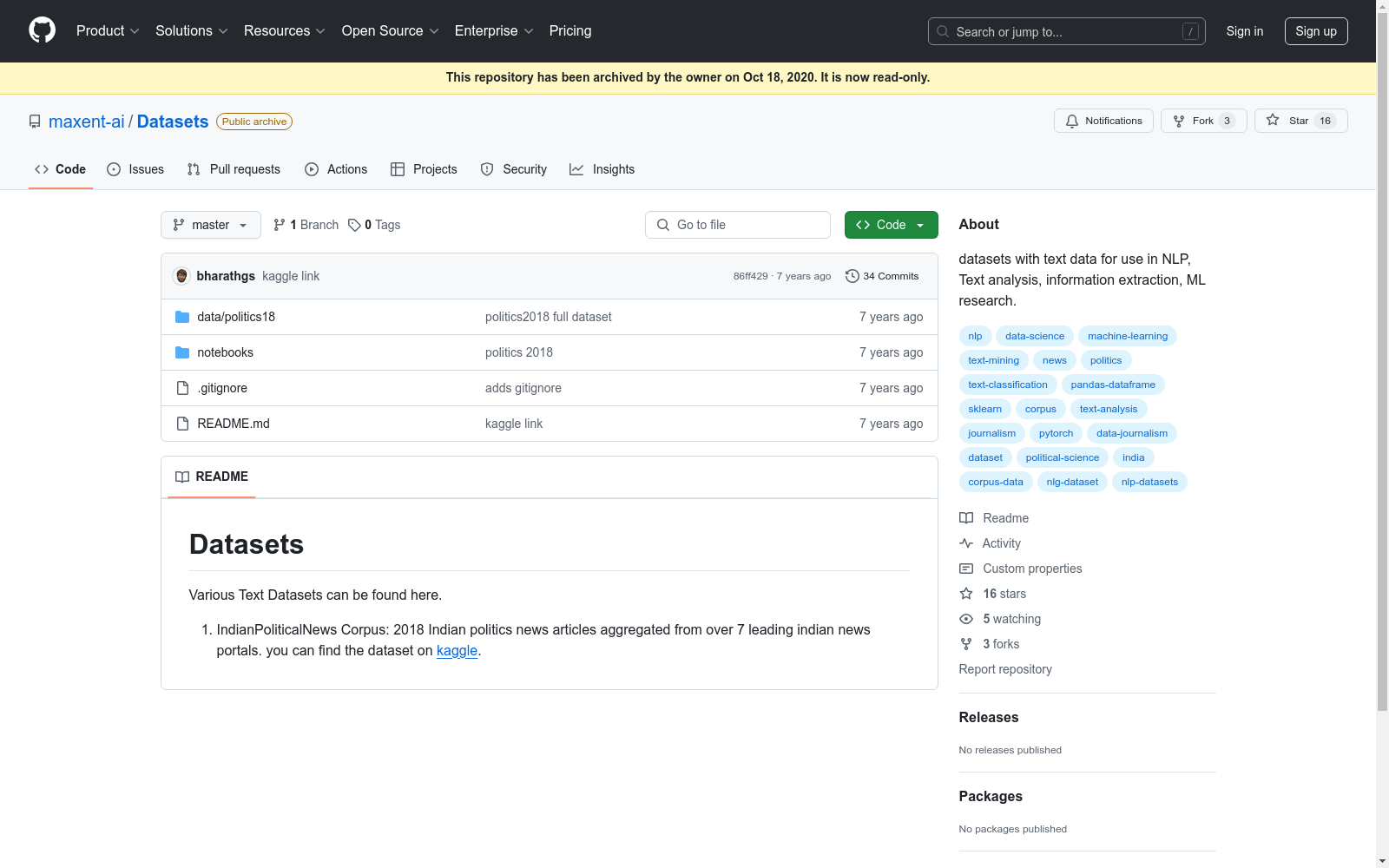
Task: Click the Sign up button
Action: click(1316, 31)
